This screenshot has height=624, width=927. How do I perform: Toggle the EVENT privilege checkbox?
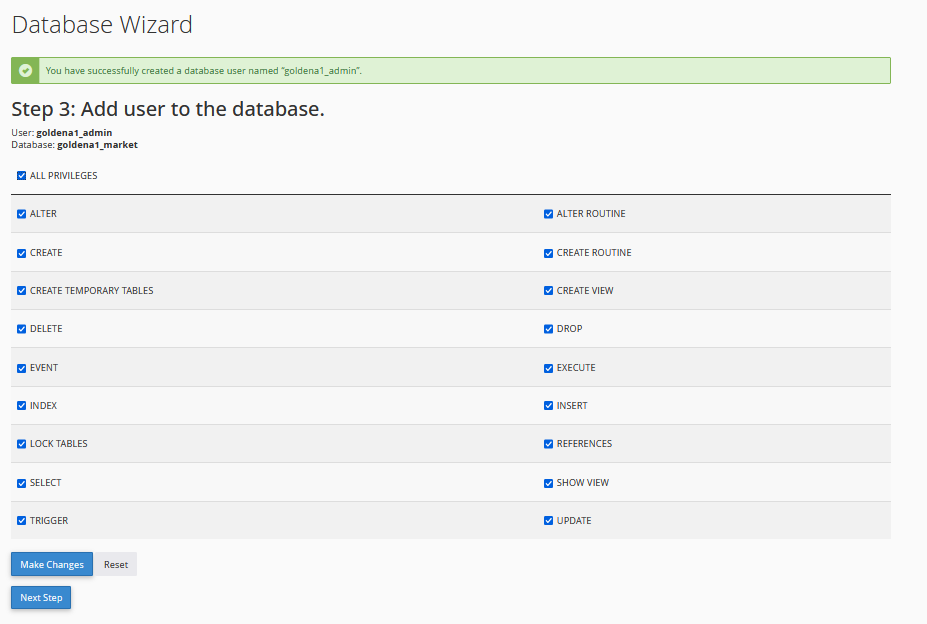21,368
